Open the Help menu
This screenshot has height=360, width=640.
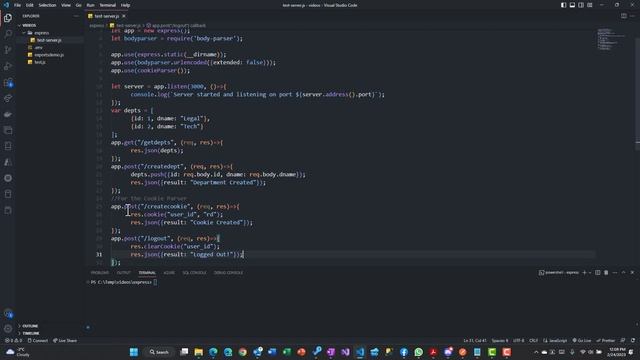tap(125, 5)
